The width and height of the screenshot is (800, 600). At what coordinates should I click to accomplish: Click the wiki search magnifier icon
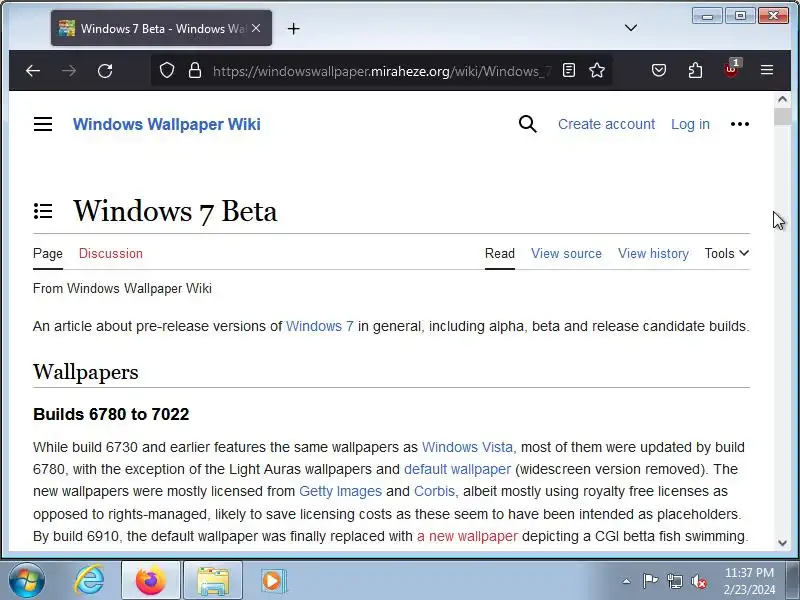528,124
